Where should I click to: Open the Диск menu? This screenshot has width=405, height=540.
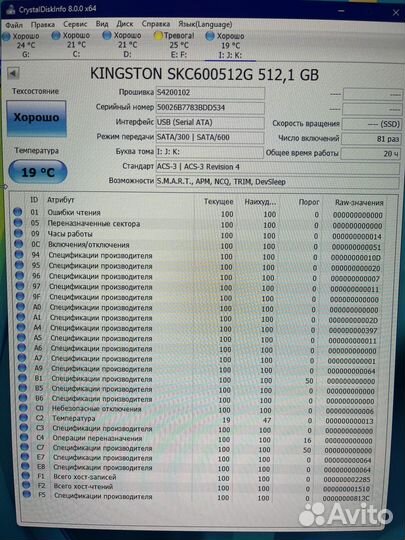coord(125,24)
